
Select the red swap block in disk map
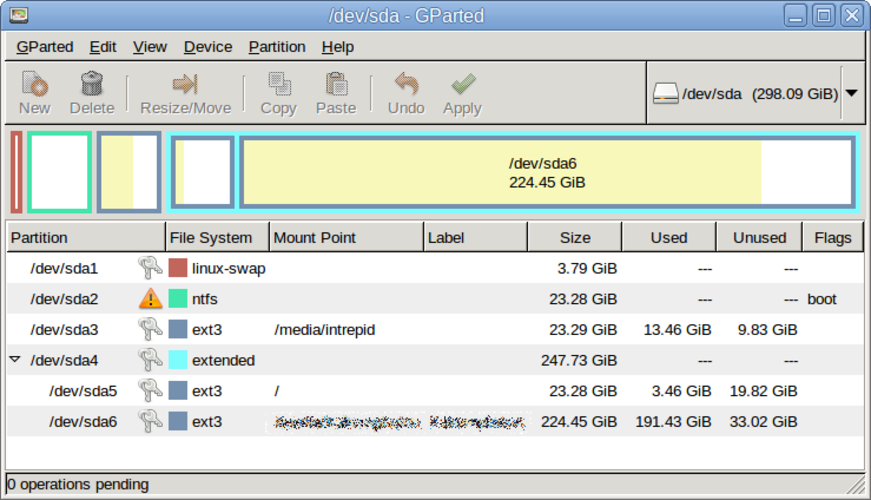click(x=17, y=172)
